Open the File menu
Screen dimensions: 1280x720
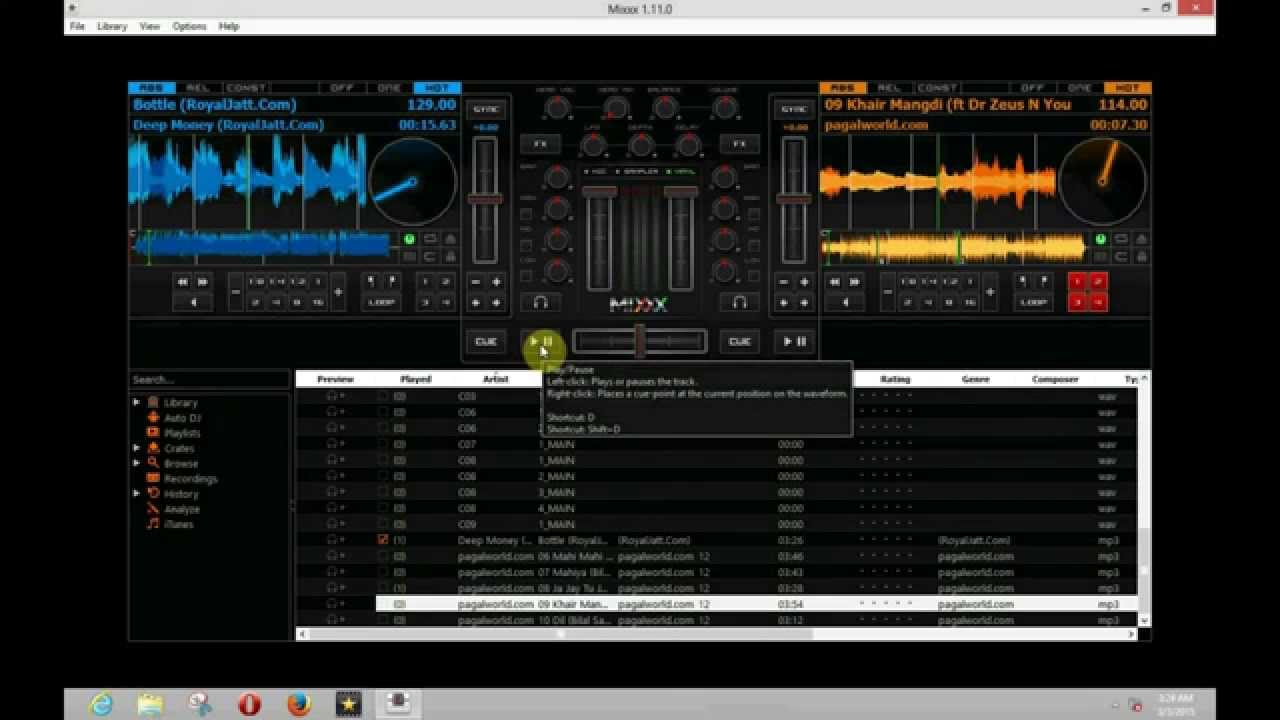pyautogui.click(x=77, y=26)
